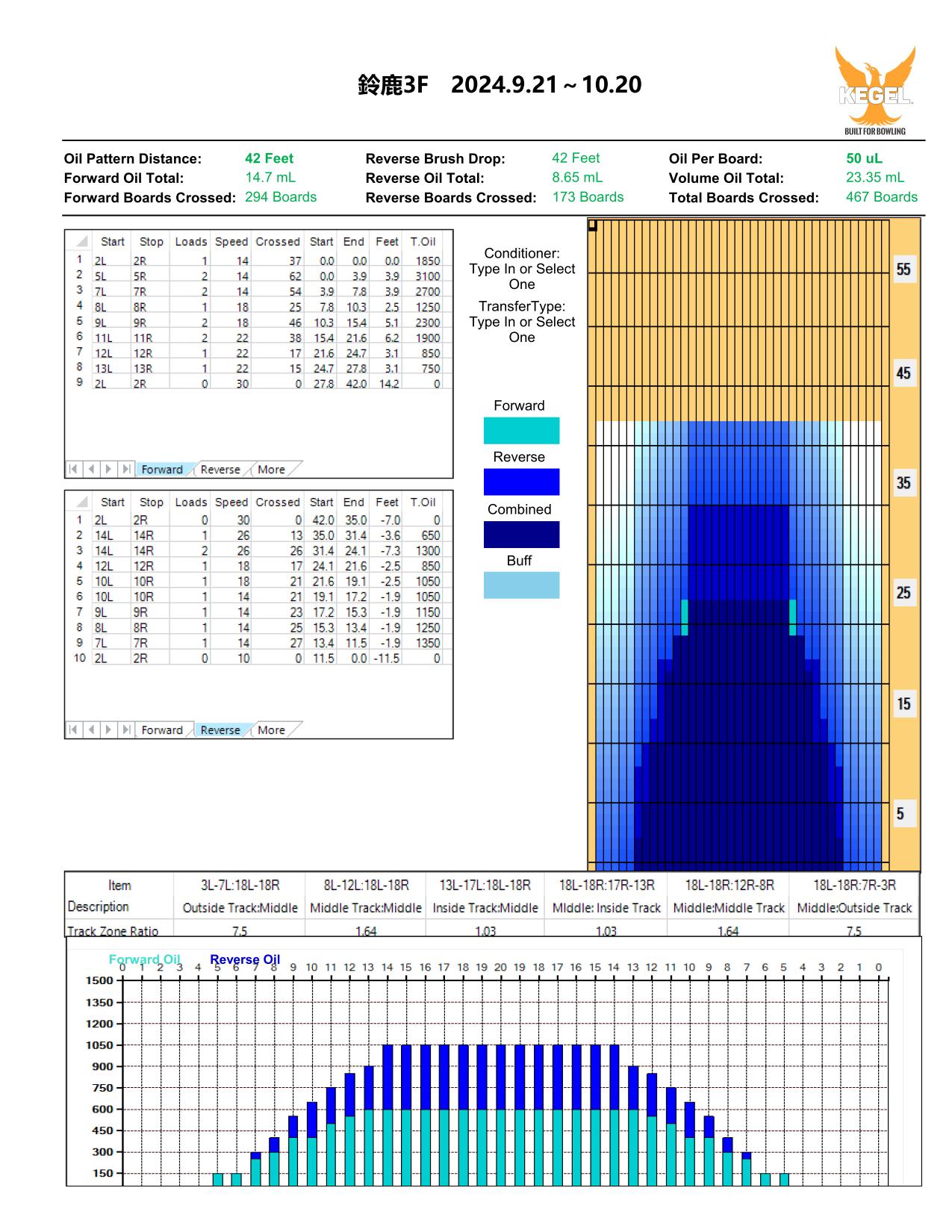Click the '294 Boards' forward boards crossed
Viewport: 952px width, 1232px height.
pyautogui.click(x=281, y=197)
